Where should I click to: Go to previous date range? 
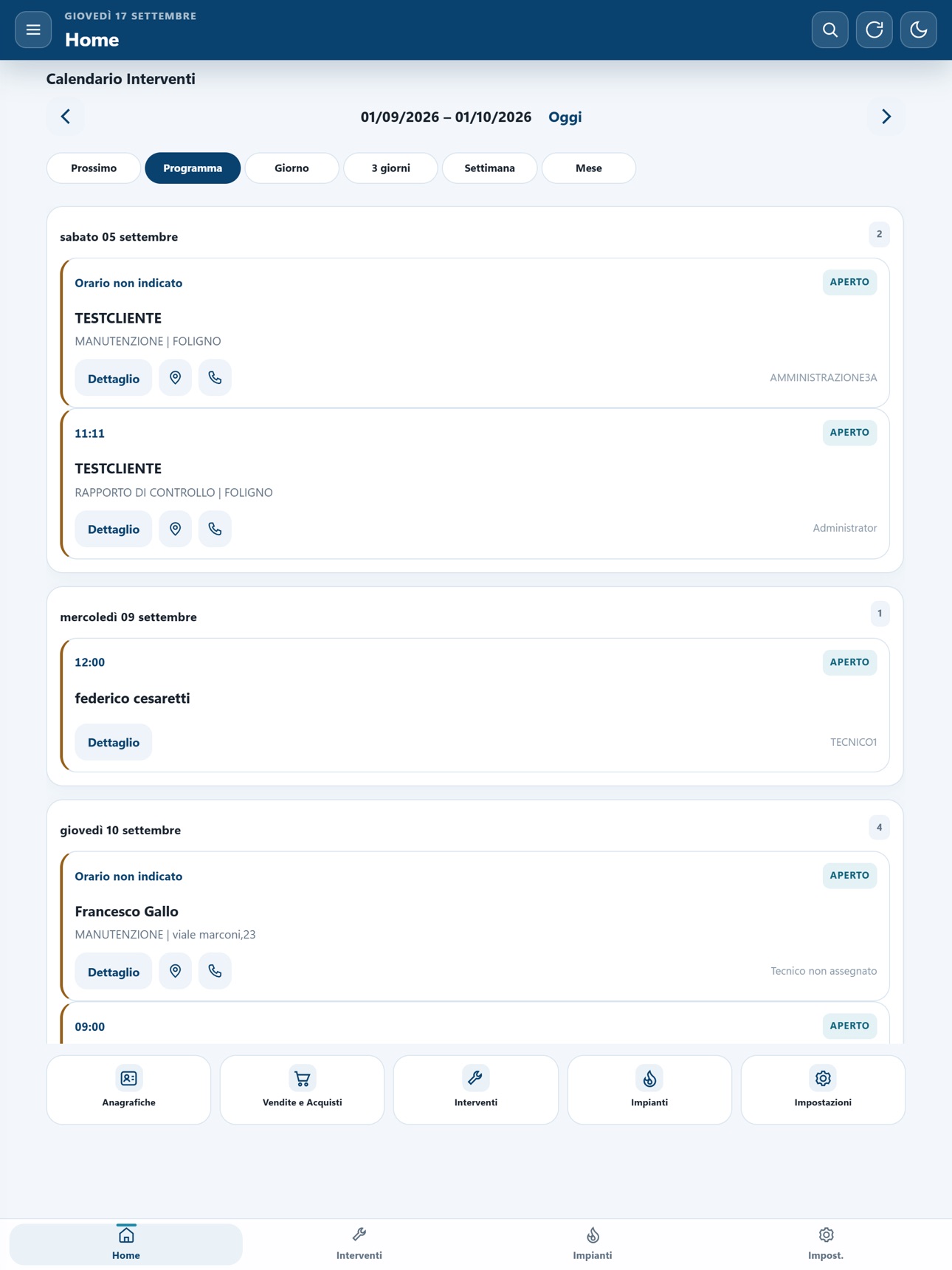pyautogui.click(x=66, y=117)
